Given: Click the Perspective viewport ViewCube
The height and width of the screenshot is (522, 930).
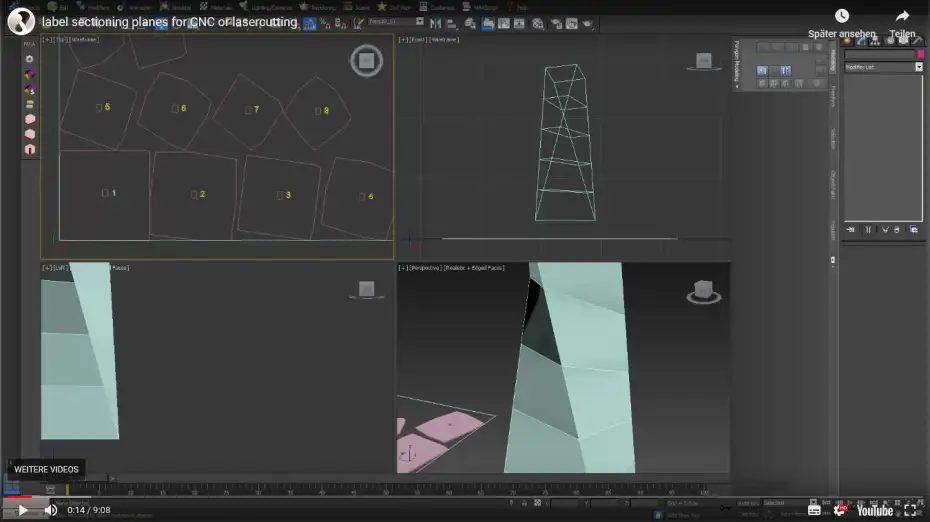Looking at the screenshot, I should (x=703, y=291).
